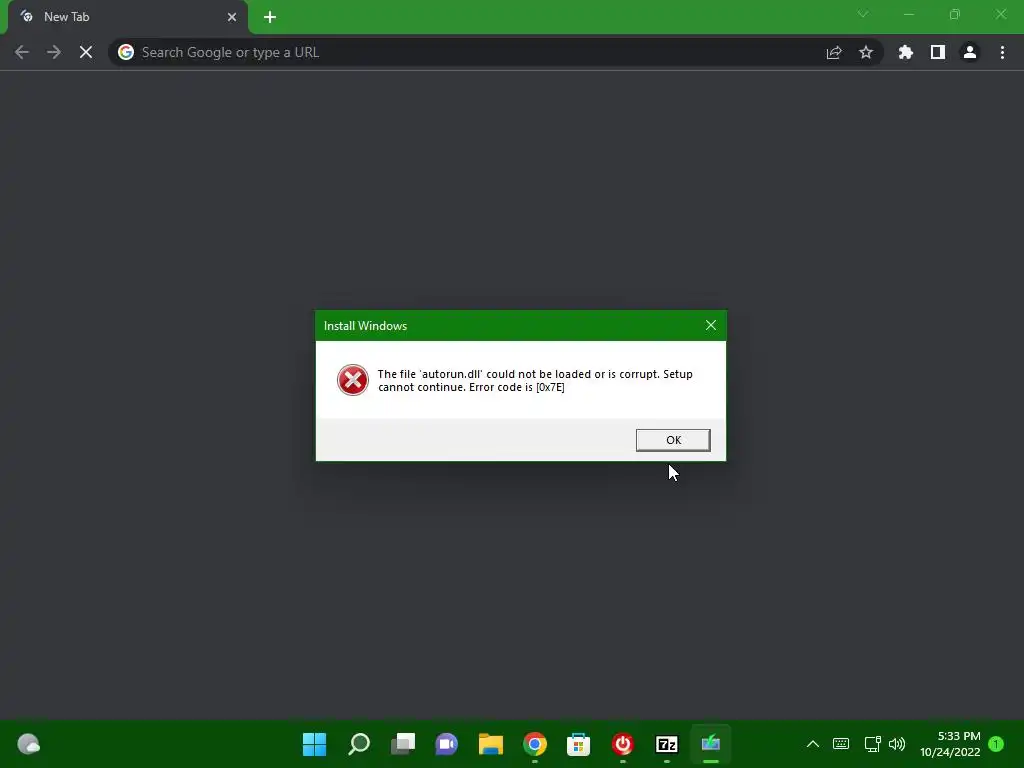
Task: Open a new Chrome tab
Action: 270,17
